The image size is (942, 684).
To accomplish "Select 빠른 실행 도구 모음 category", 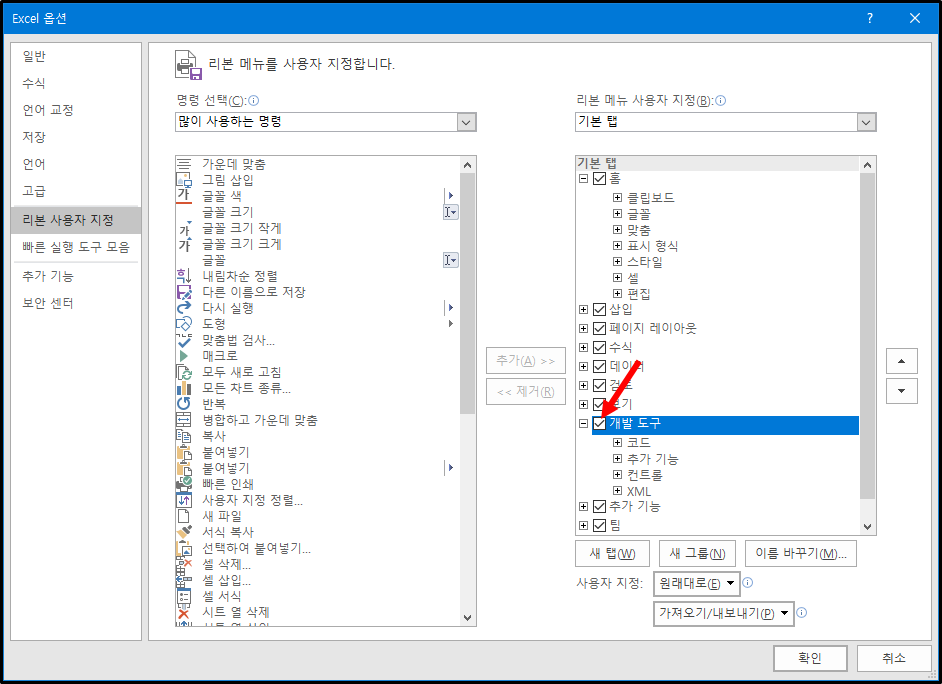I will pyautogui.click(x=76, y=247).
